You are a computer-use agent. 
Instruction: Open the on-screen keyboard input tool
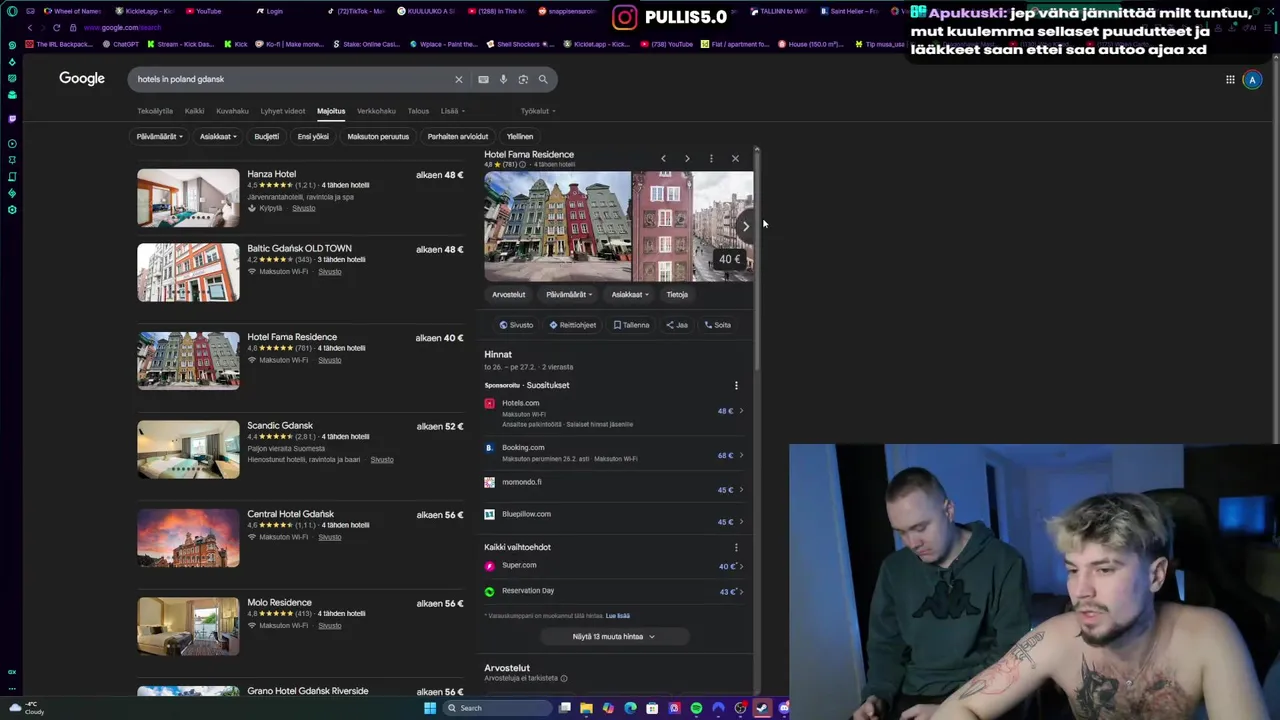click(483, 79)
